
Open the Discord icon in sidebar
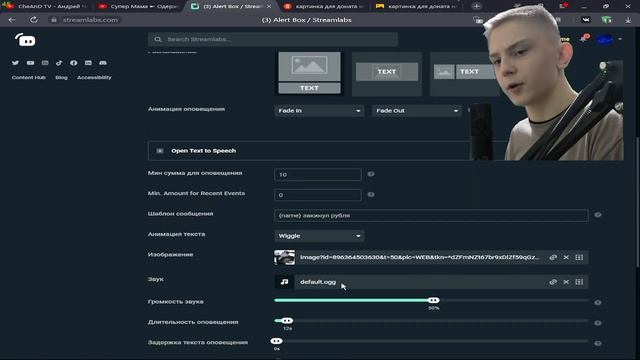(103, 63)
